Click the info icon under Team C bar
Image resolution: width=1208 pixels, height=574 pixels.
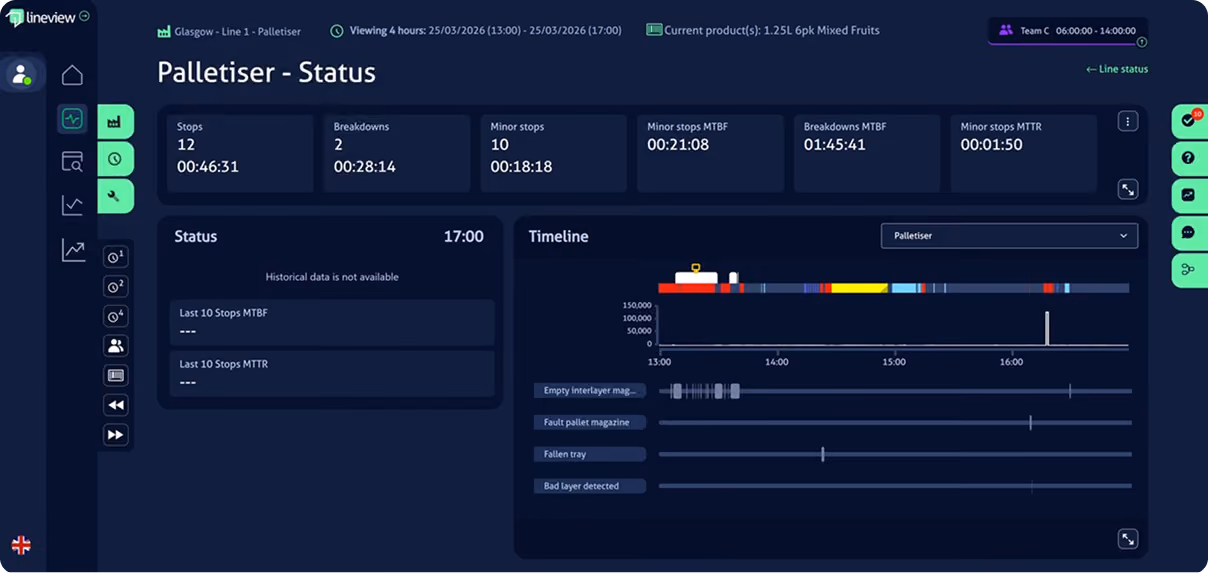click(1141, 43)
